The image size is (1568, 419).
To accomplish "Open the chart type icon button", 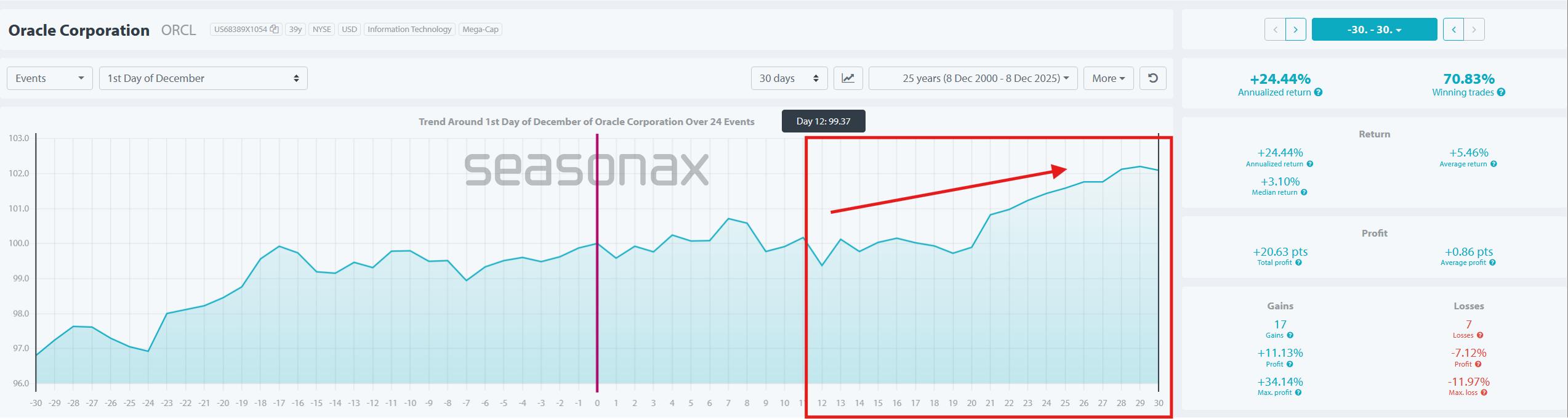I will click(848, 78).
